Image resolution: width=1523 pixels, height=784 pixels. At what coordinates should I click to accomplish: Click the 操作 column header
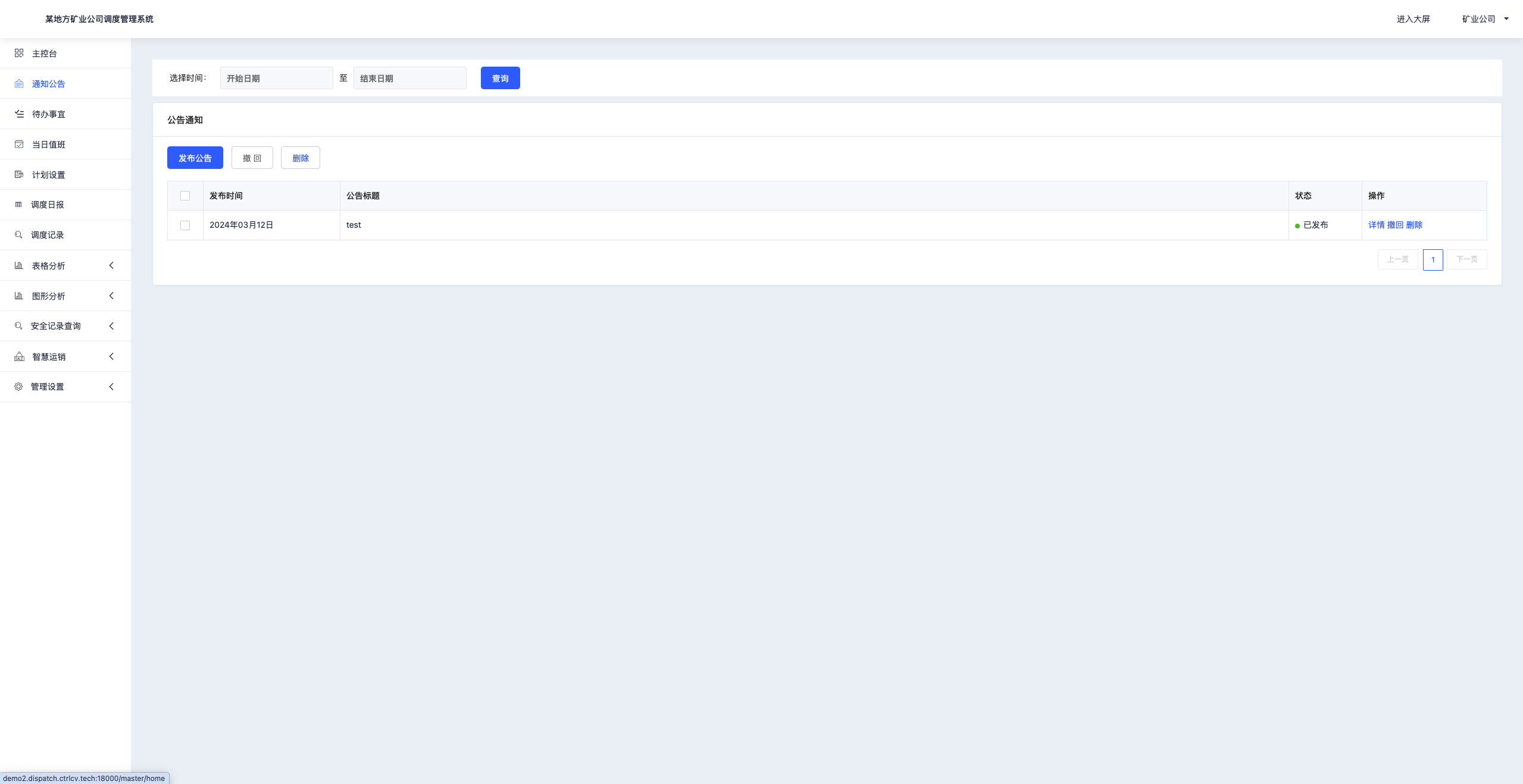1424,196
